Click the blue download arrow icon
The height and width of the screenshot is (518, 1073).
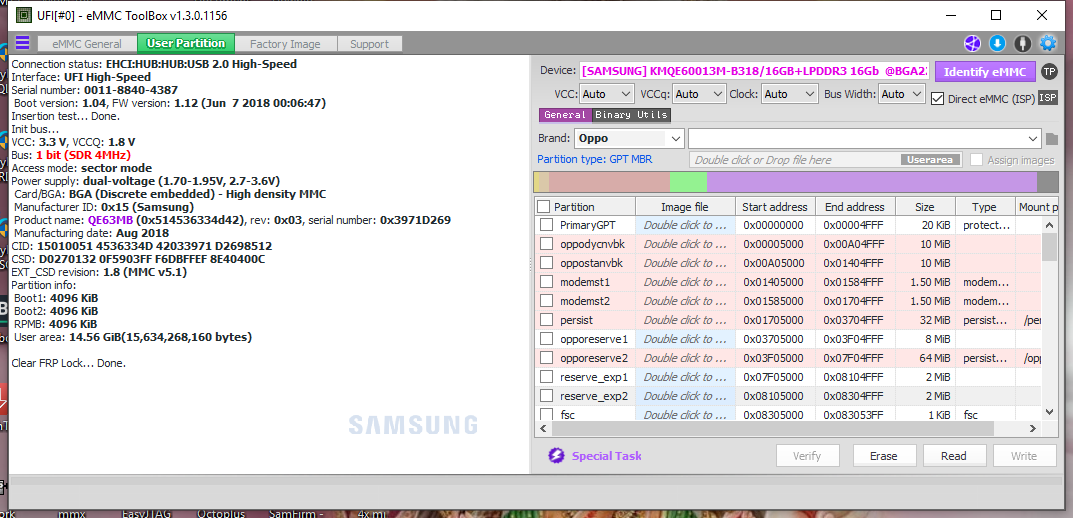pyautogui.click(x=998, y=44)
